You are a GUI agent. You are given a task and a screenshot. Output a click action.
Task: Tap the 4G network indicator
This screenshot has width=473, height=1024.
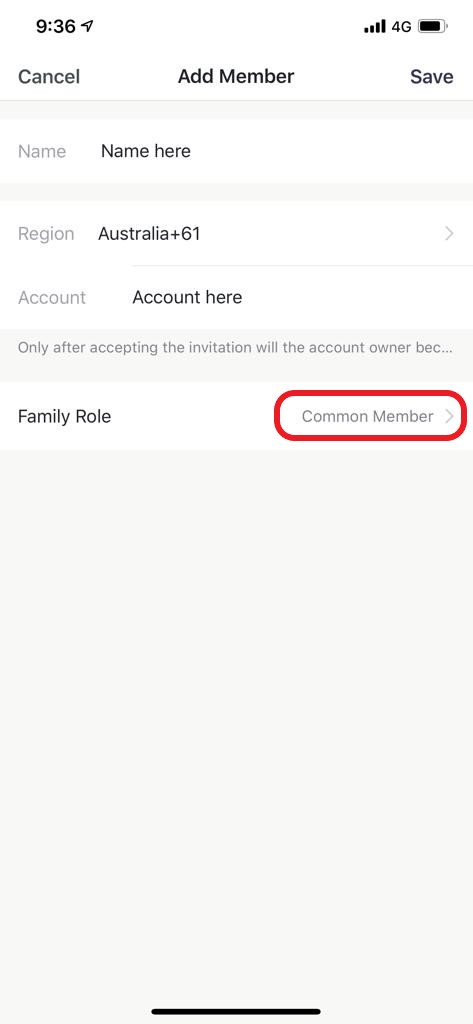point(401,27)
